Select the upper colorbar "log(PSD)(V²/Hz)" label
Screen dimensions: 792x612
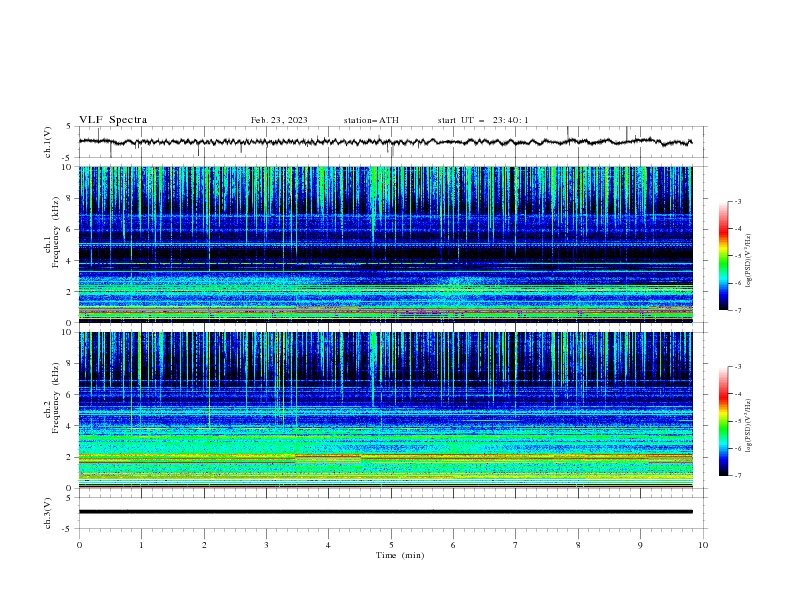(x=749, y=261)
